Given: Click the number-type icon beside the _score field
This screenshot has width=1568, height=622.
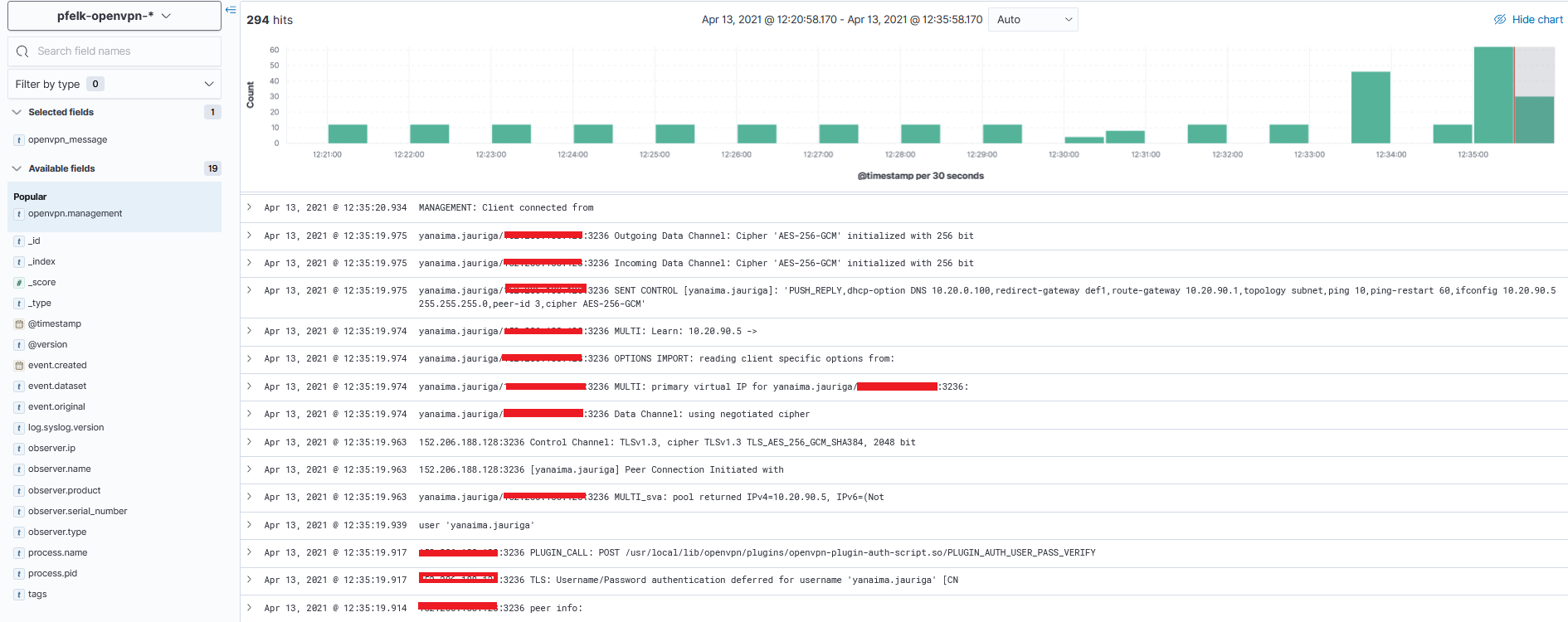Looking at the screenshot, I should pyautogui.click(x=19, y=283).
